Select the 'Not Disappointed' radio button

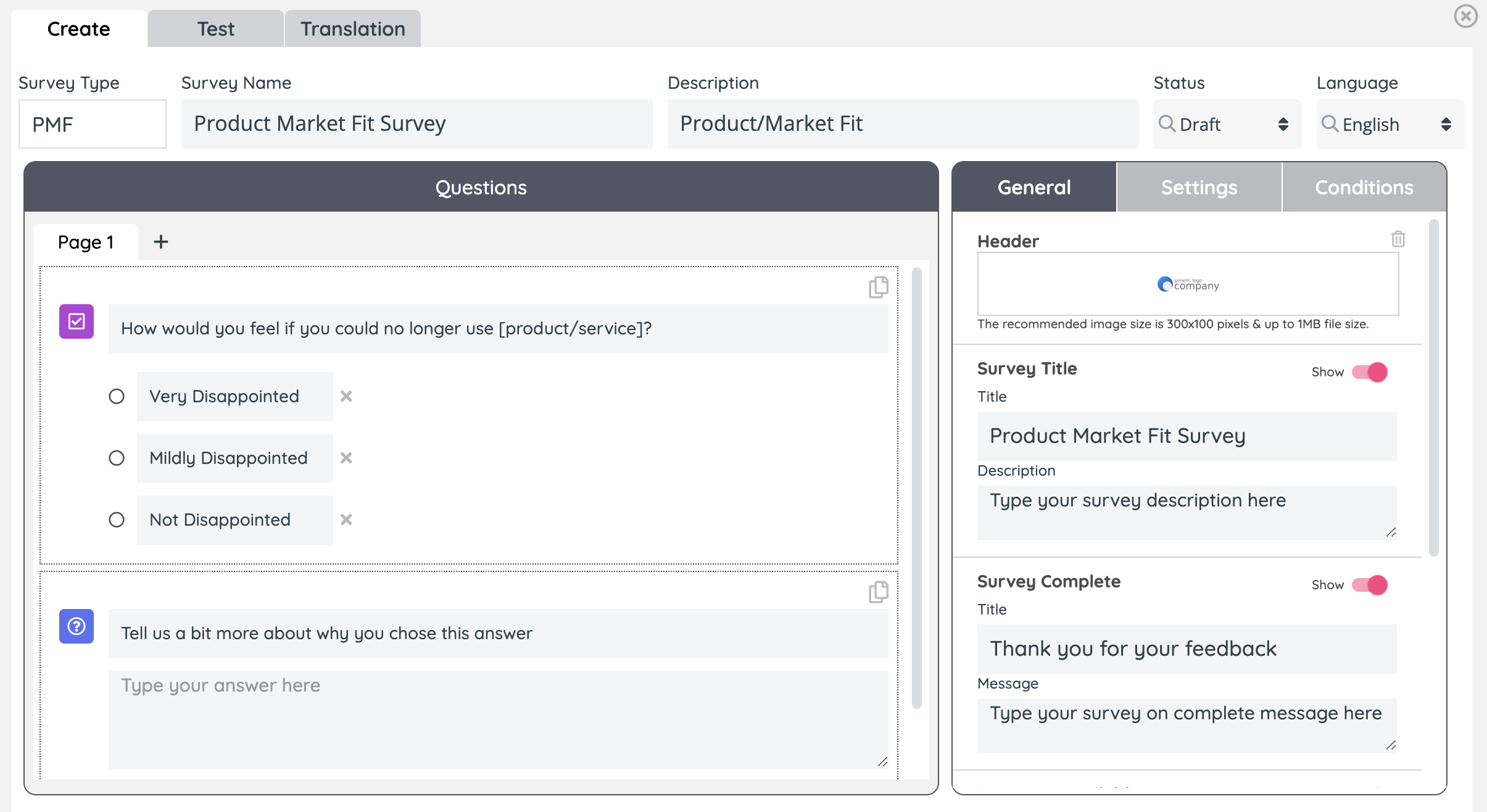point(117,520)
